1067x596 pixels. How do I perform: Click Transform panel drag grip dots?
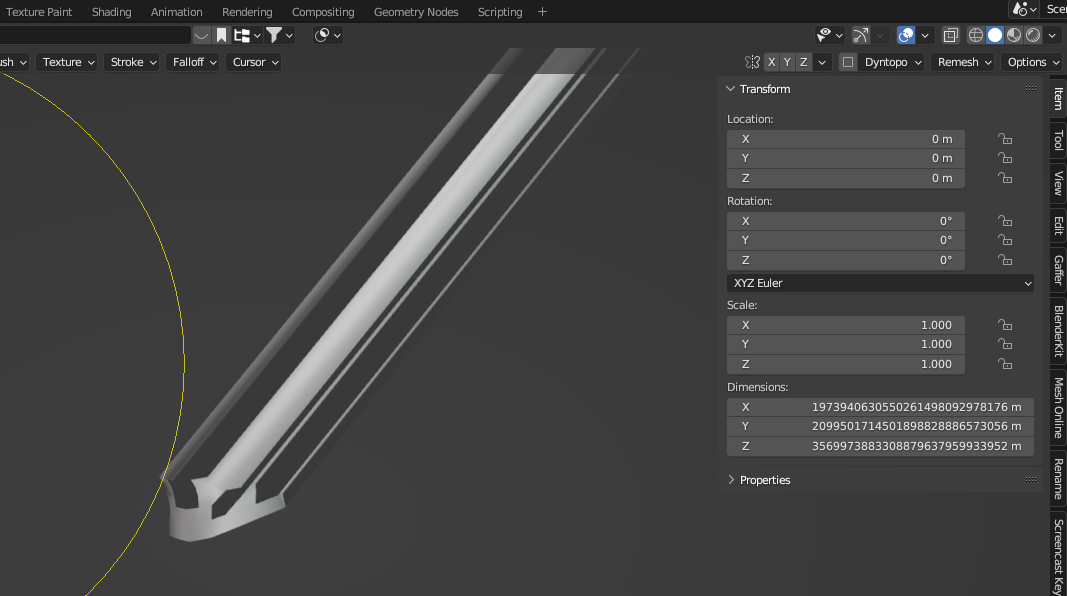[1031, 88]
